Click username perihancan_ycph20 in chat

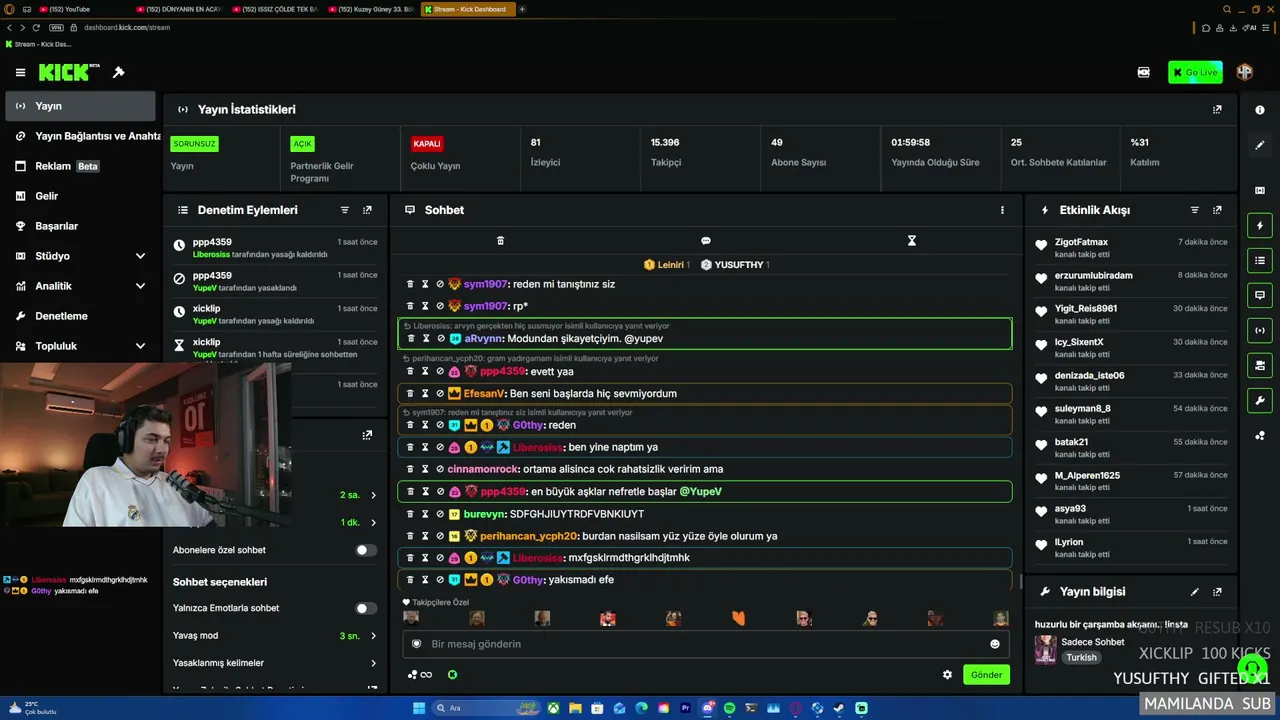click(529, 536)
